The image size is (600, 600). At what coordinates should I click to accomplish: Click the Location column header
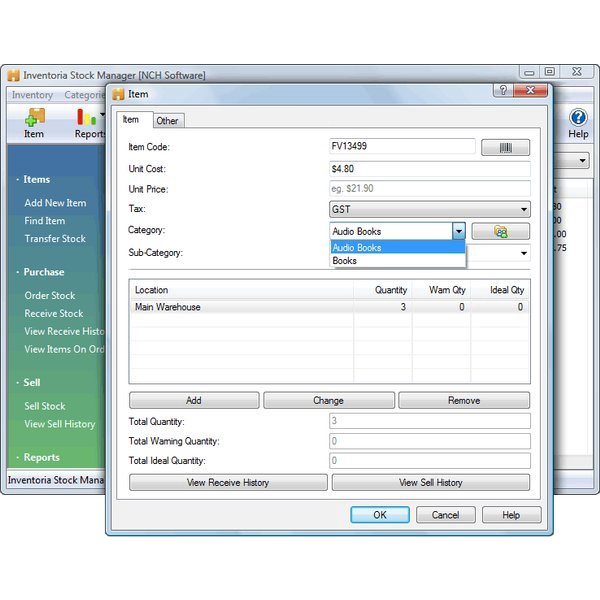[x=242, y=290]
